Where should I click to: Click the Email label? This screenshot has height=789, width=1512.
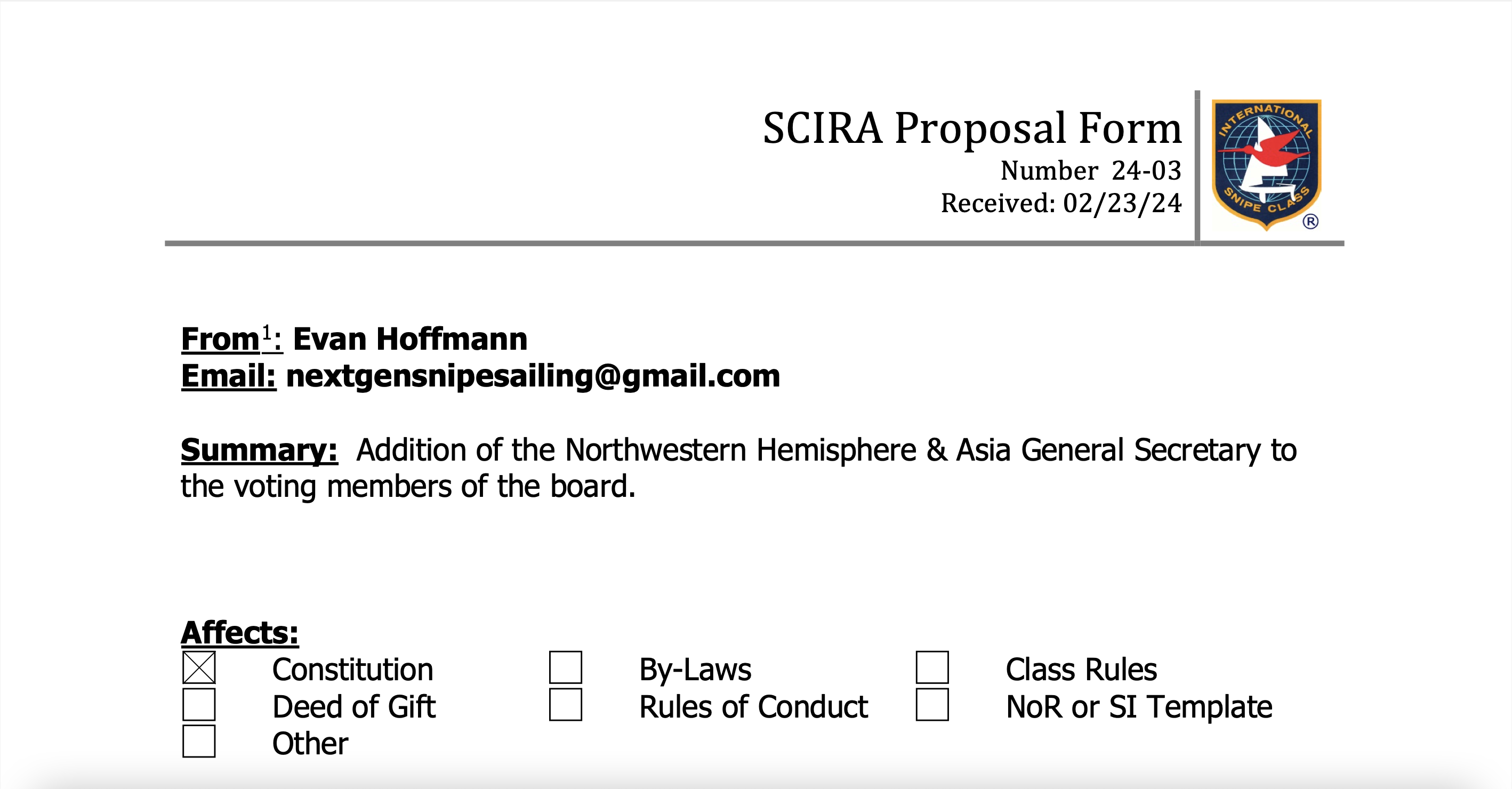coord(228,376)
